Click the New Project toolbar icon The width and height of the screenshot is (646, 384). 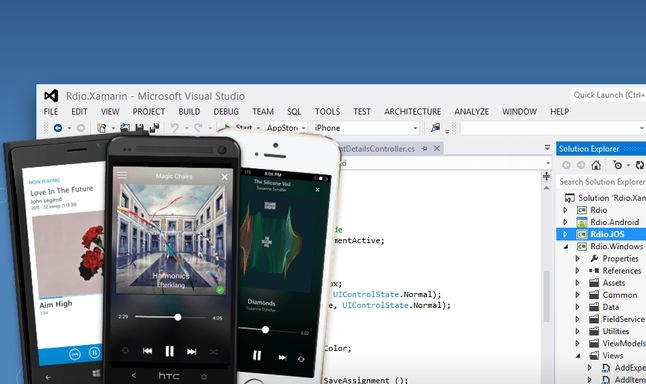[x=101, y=128]
